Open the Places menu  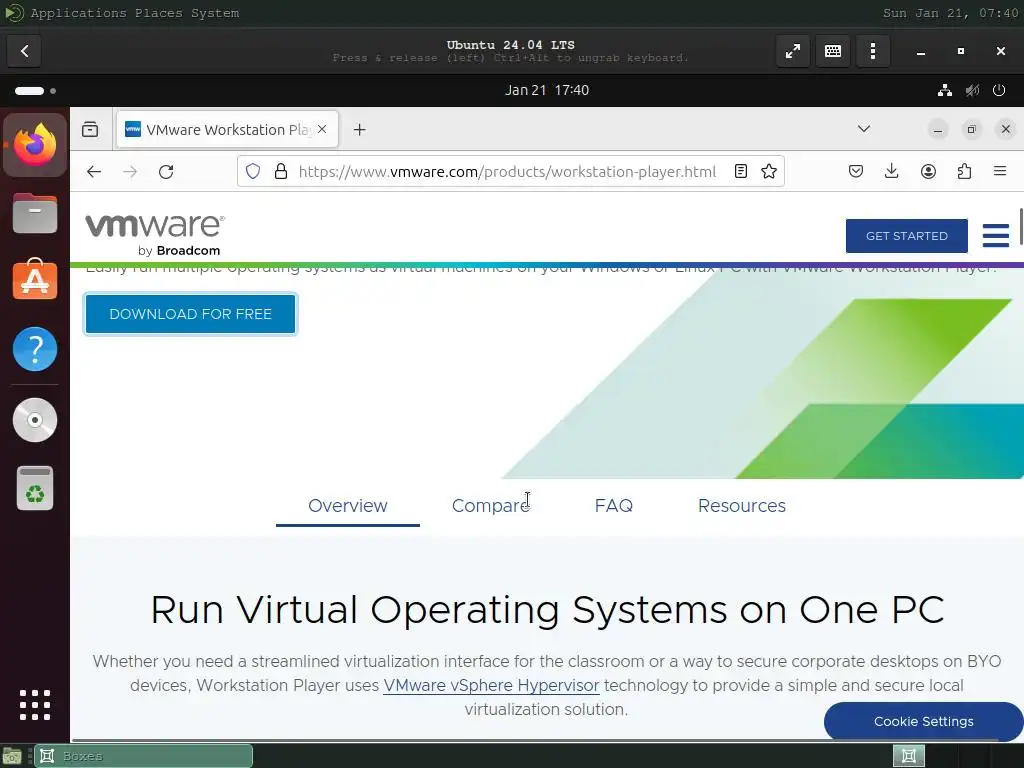click(159, 13)
